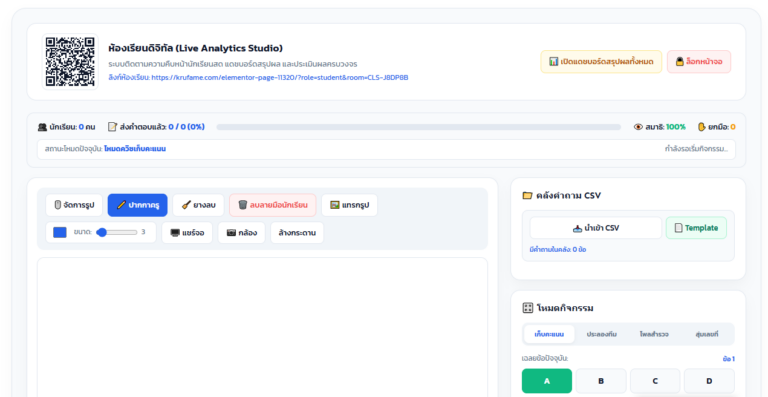Select the จัดการรูป manage image tool
This screenshot has height=397, width=768.
tap(74, 205)
